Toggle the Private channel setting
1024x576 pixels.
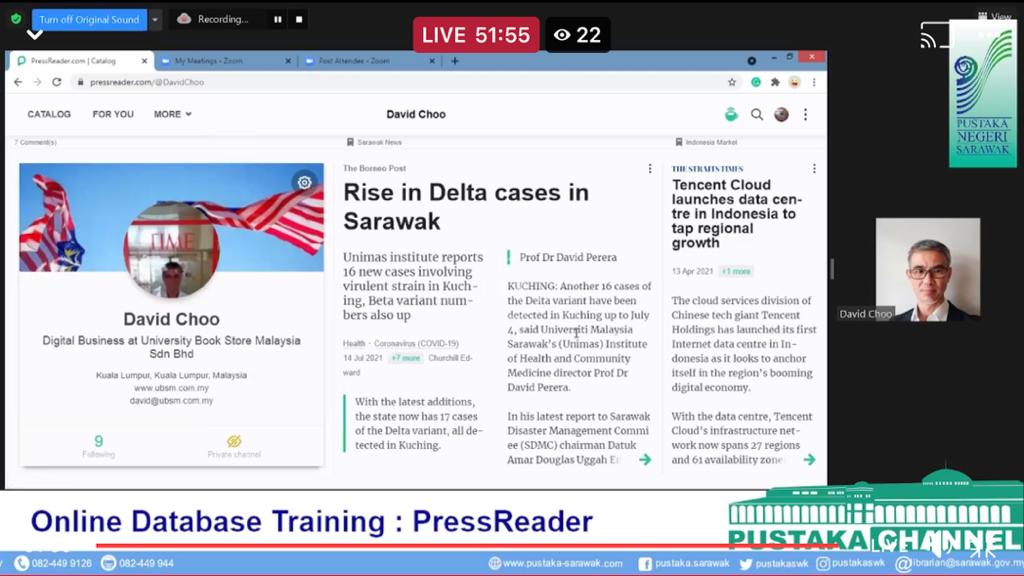click(234, 446)
